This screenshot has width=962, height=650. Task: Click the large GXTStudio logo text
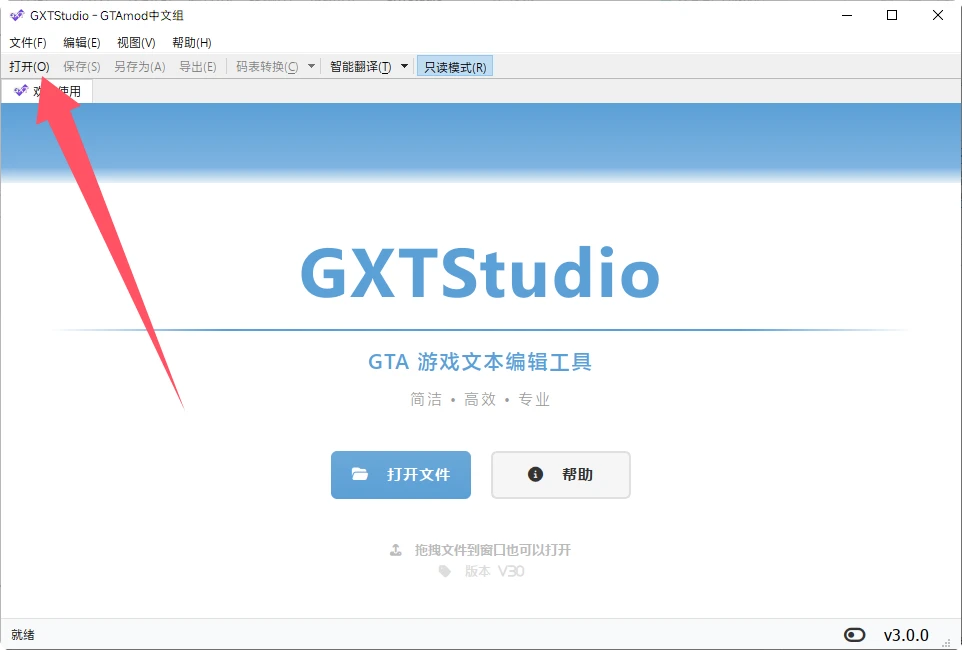click(x=480, y=272)
